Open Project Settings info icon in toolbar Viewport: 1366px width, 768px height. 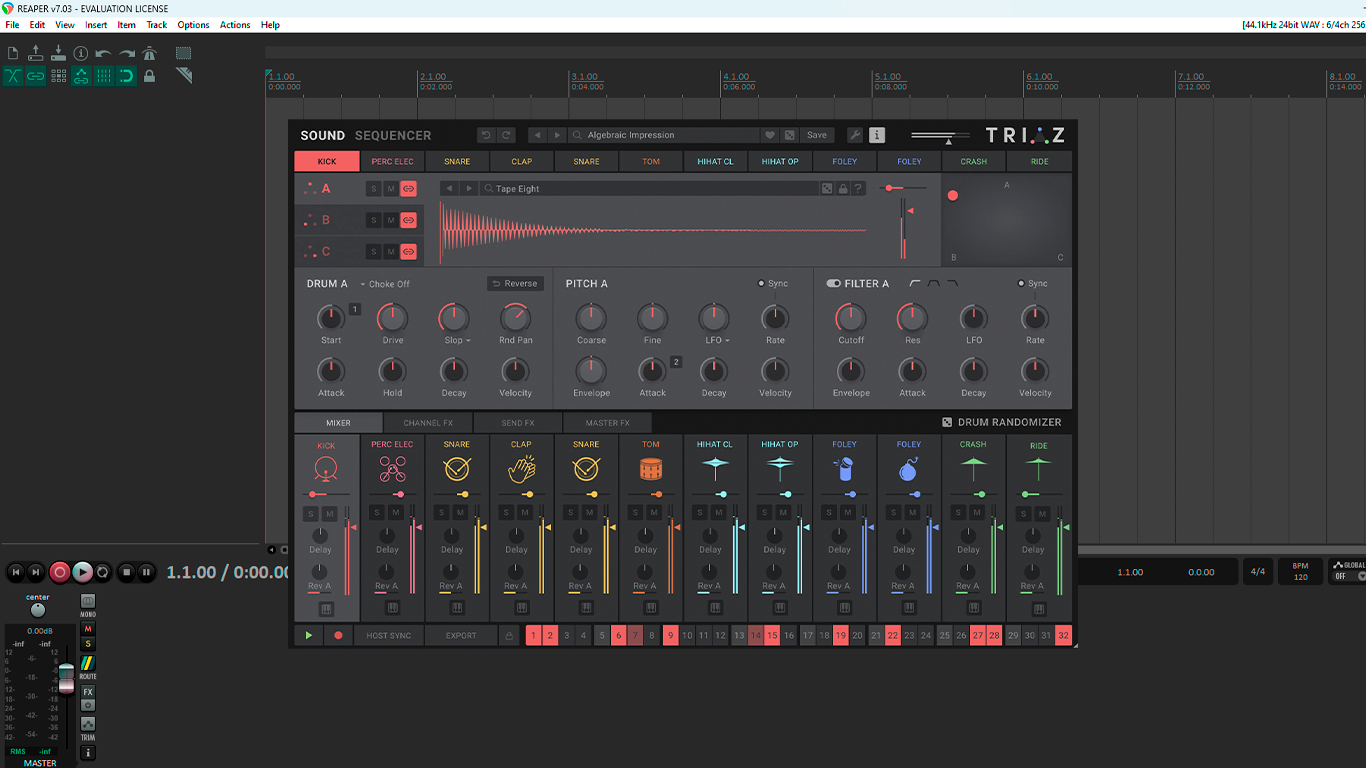tap(81, 53)
